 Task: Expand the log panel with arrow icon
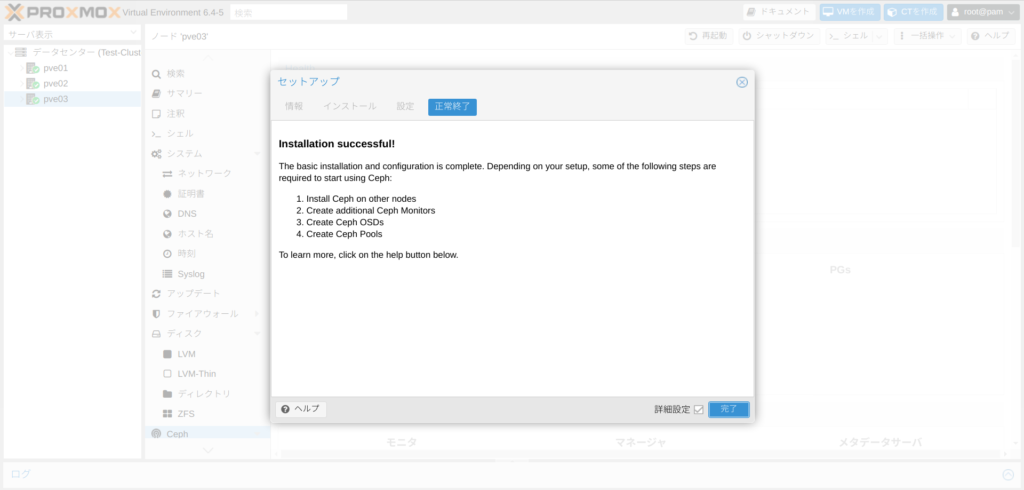[1008, 474]
